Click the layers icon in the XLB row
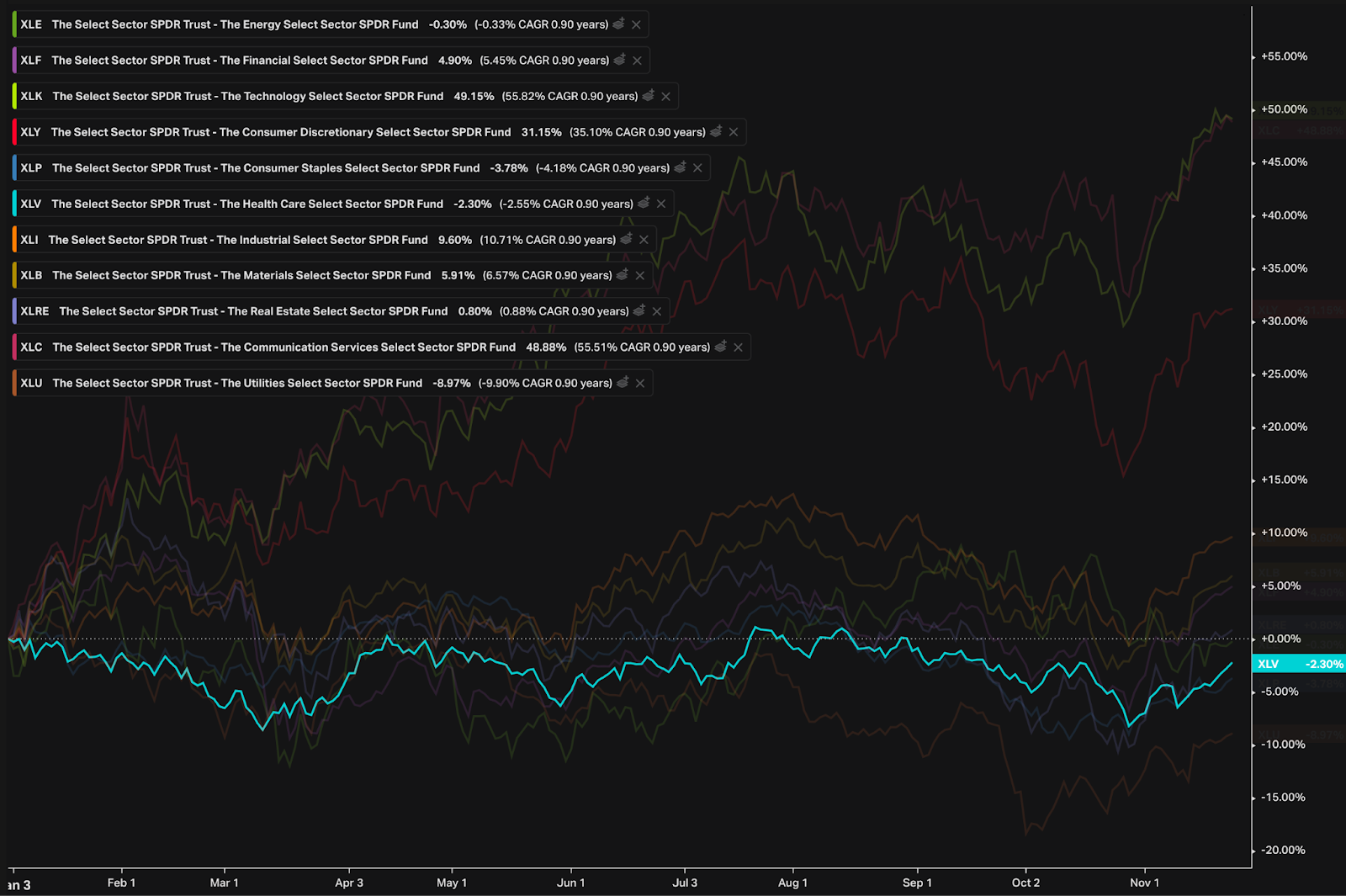Screen dimensions: 1346x896 point(623,275)
